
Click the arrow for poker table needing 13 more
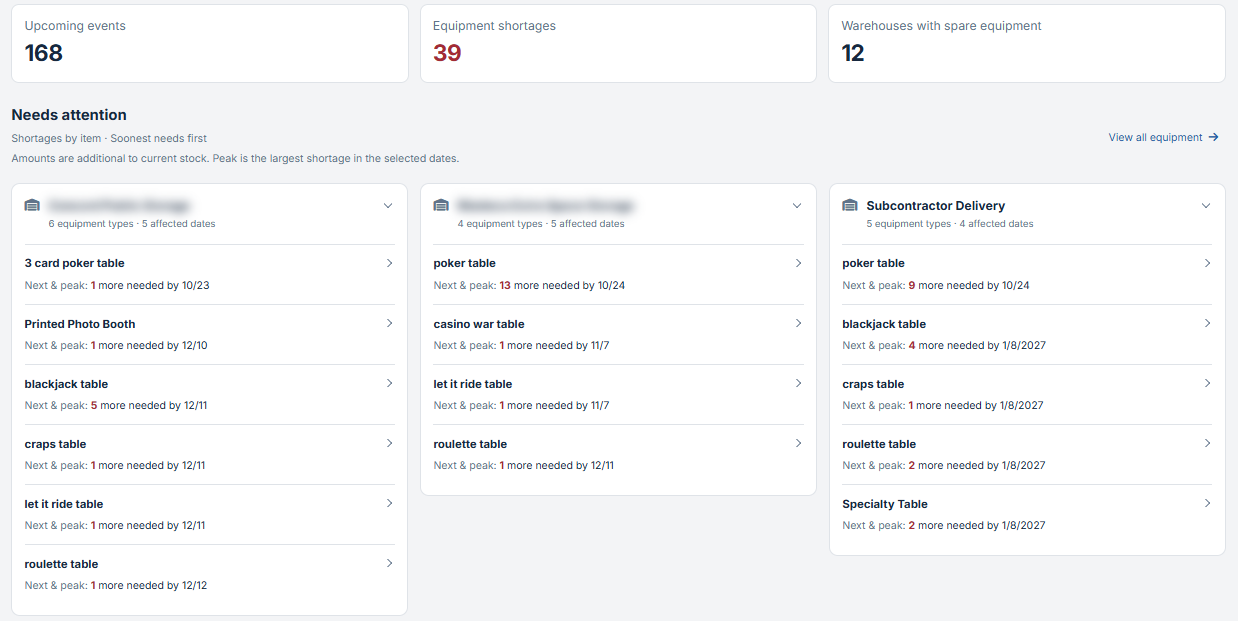point(798,263)
